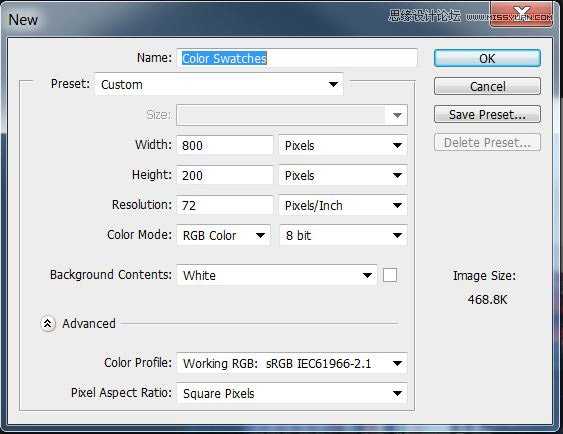Screen dimensions: 563x434
Task: Open the Pixels/Inch resolution units dropdown
Action: (343, 205)
